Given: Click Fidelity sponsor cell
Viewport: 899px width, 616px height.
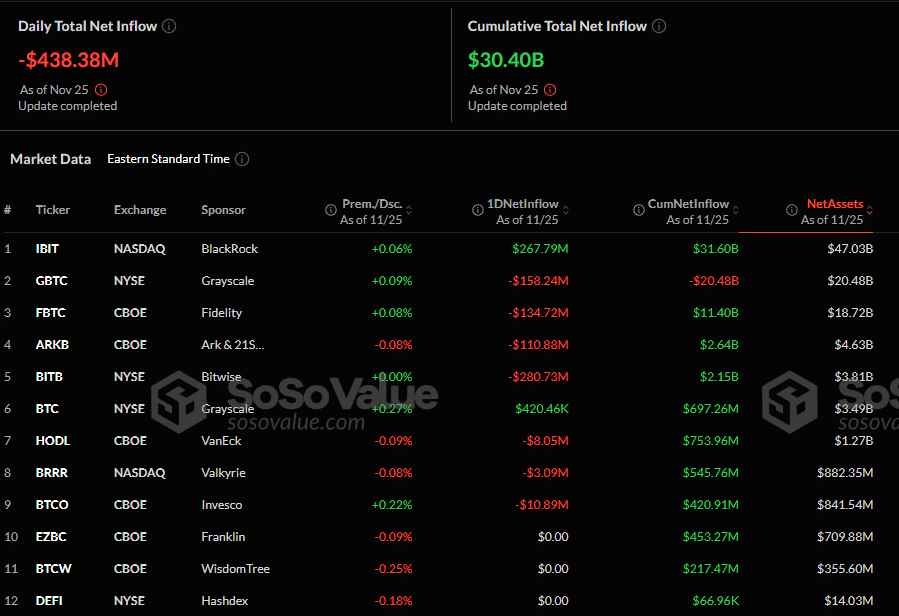Looking at the screenshot, I should click(221, 313).
